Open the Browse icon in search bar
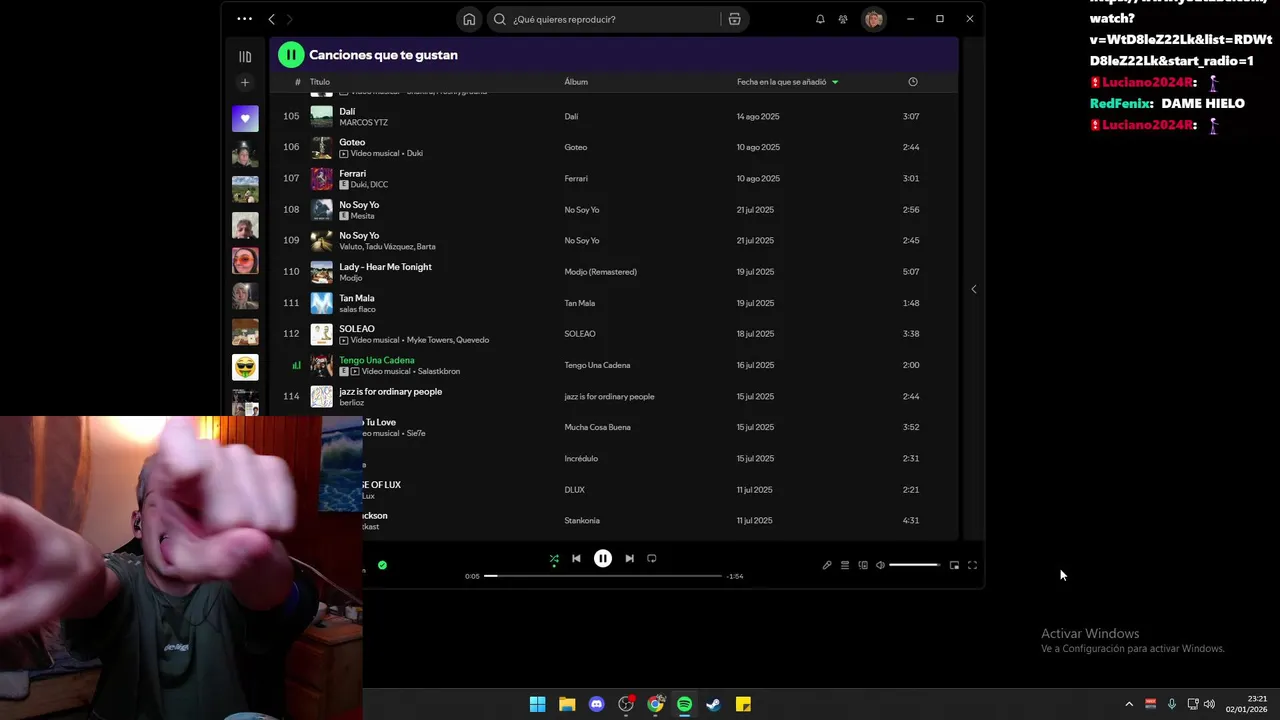 pyautogui.click(x=734, y=19)
